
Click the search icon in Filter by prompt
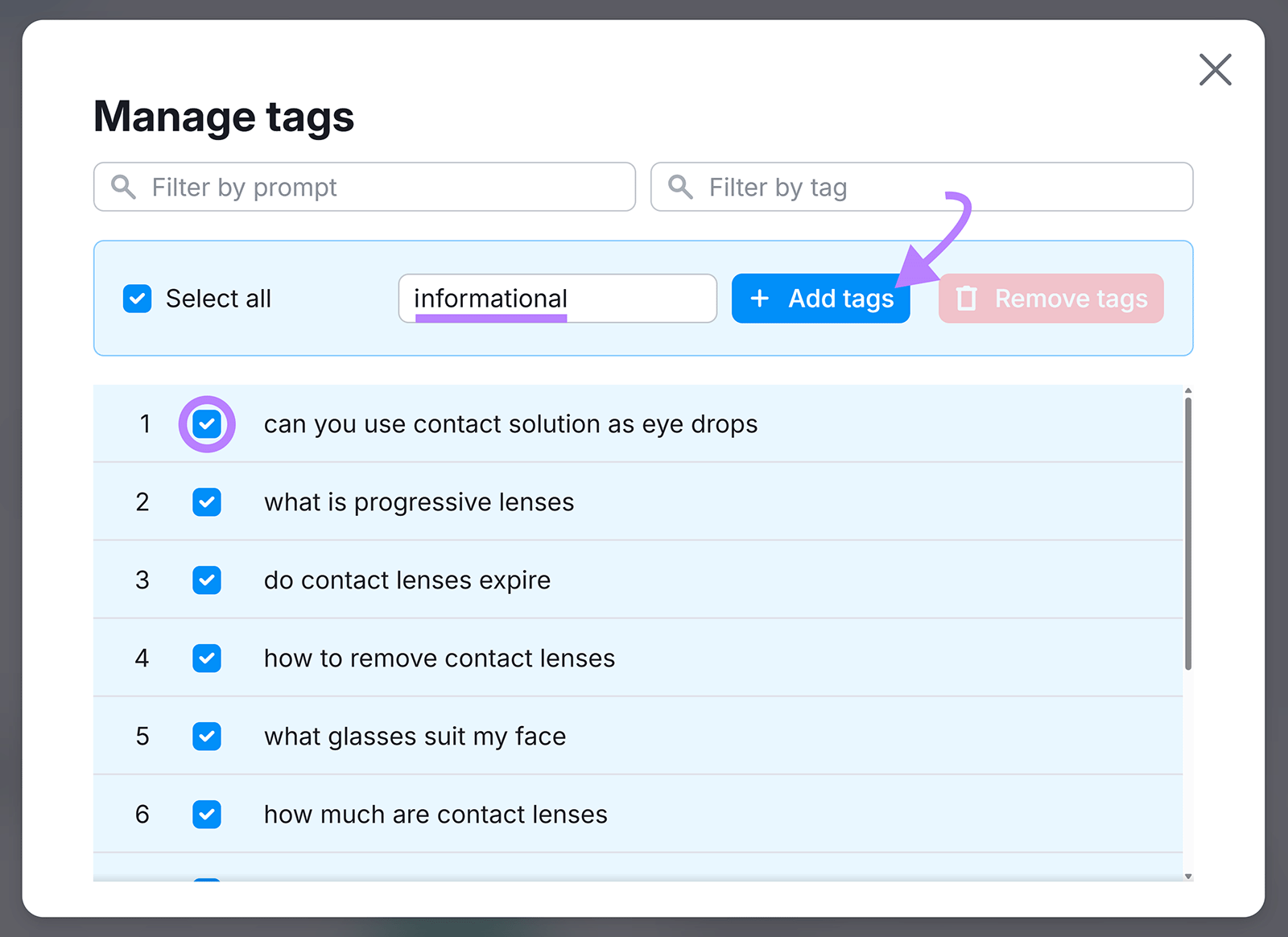[122, 187]
